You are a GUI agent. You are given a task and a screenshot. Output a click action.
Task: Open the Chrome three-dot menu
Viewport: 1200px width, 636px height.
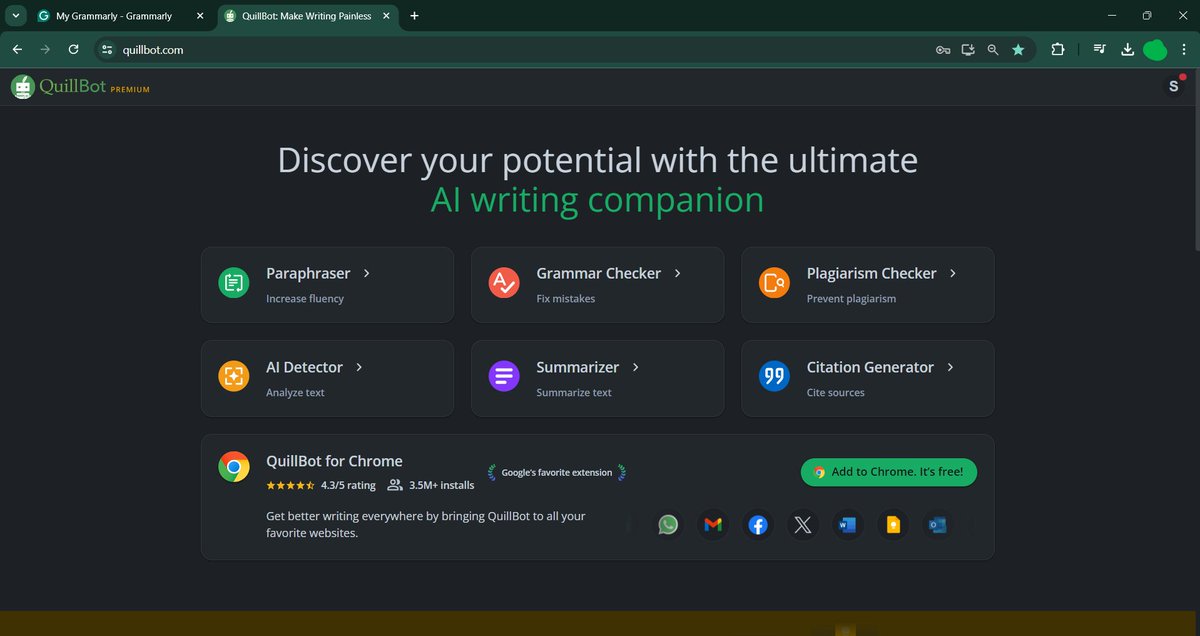tap(1184, 49)
